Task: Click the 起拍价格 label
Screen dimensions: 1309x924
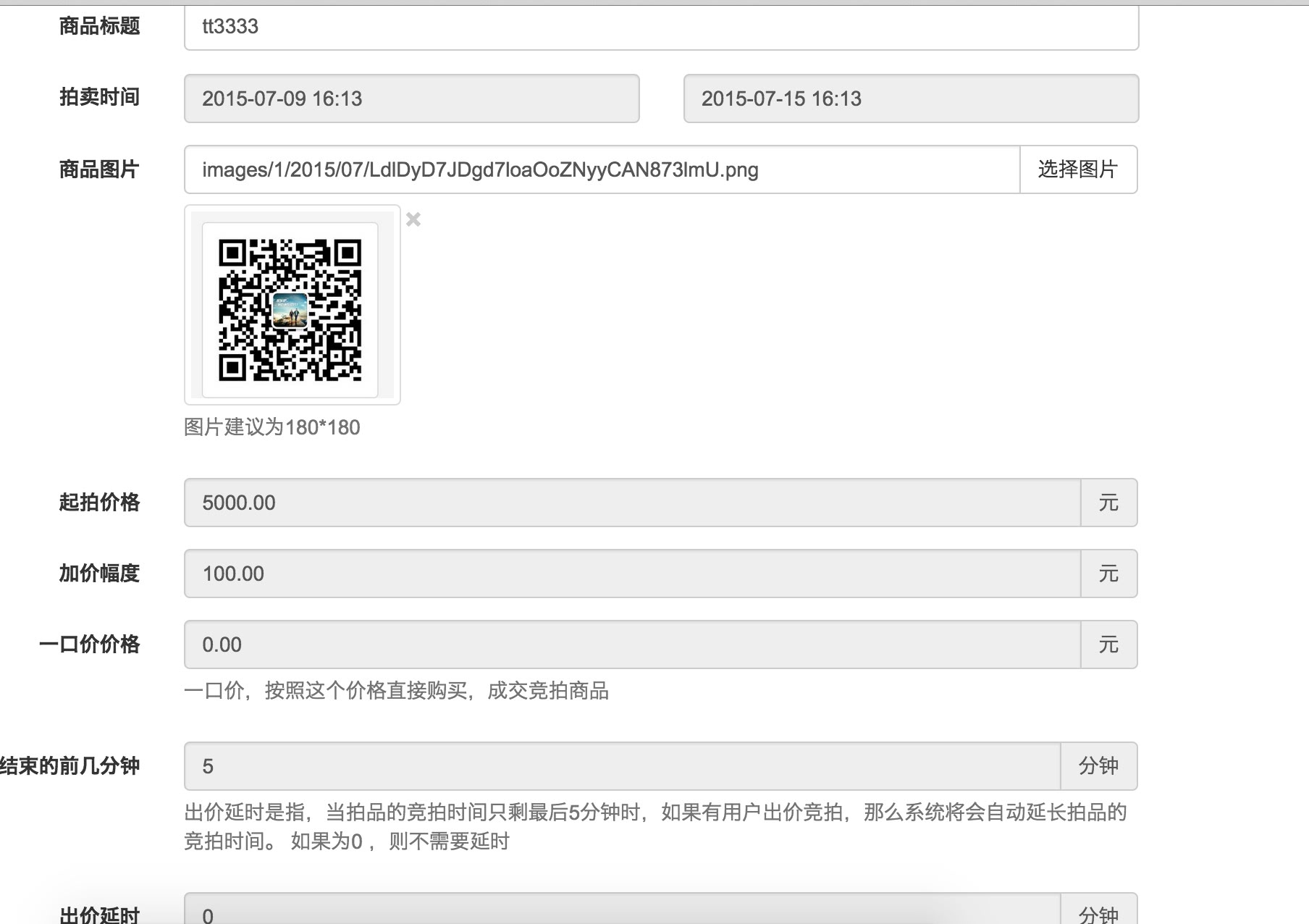Action: (x=99, y=503)
